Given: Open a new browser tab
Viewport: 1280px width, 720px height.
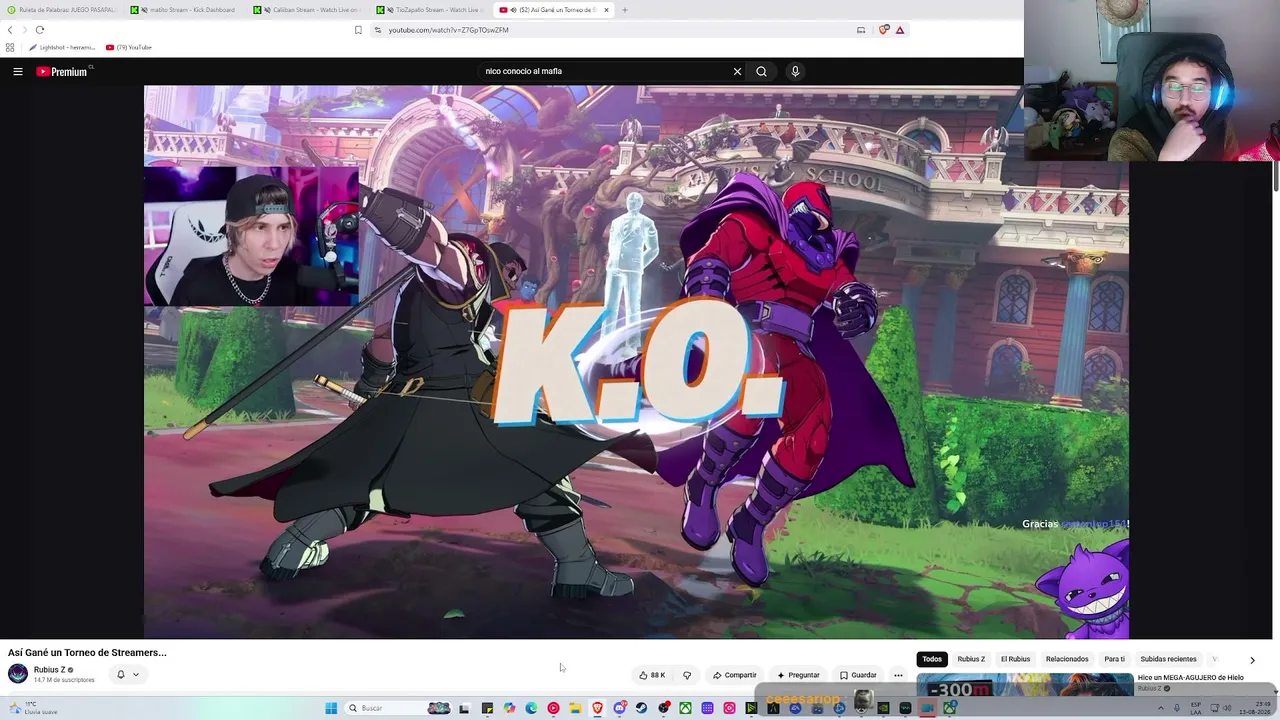Looking at the screenshot, I should [625, 10].
